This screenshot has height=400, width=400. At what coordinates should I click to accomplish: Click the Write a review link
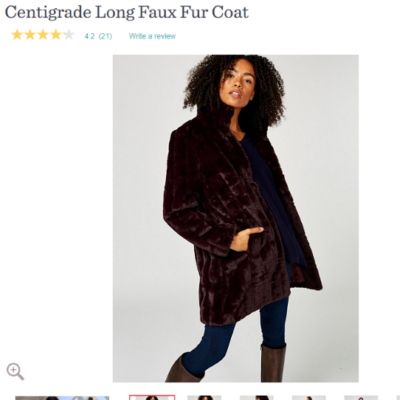(x=152, y=36)
